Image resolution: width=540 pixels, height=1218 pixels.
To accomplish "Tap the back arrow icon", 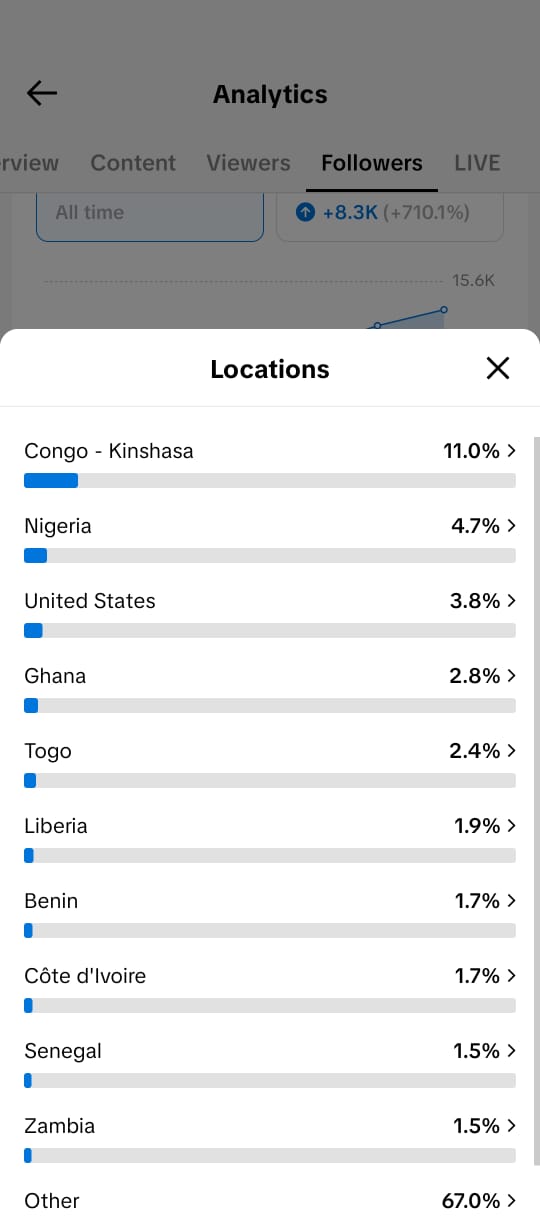I will 42,94.
